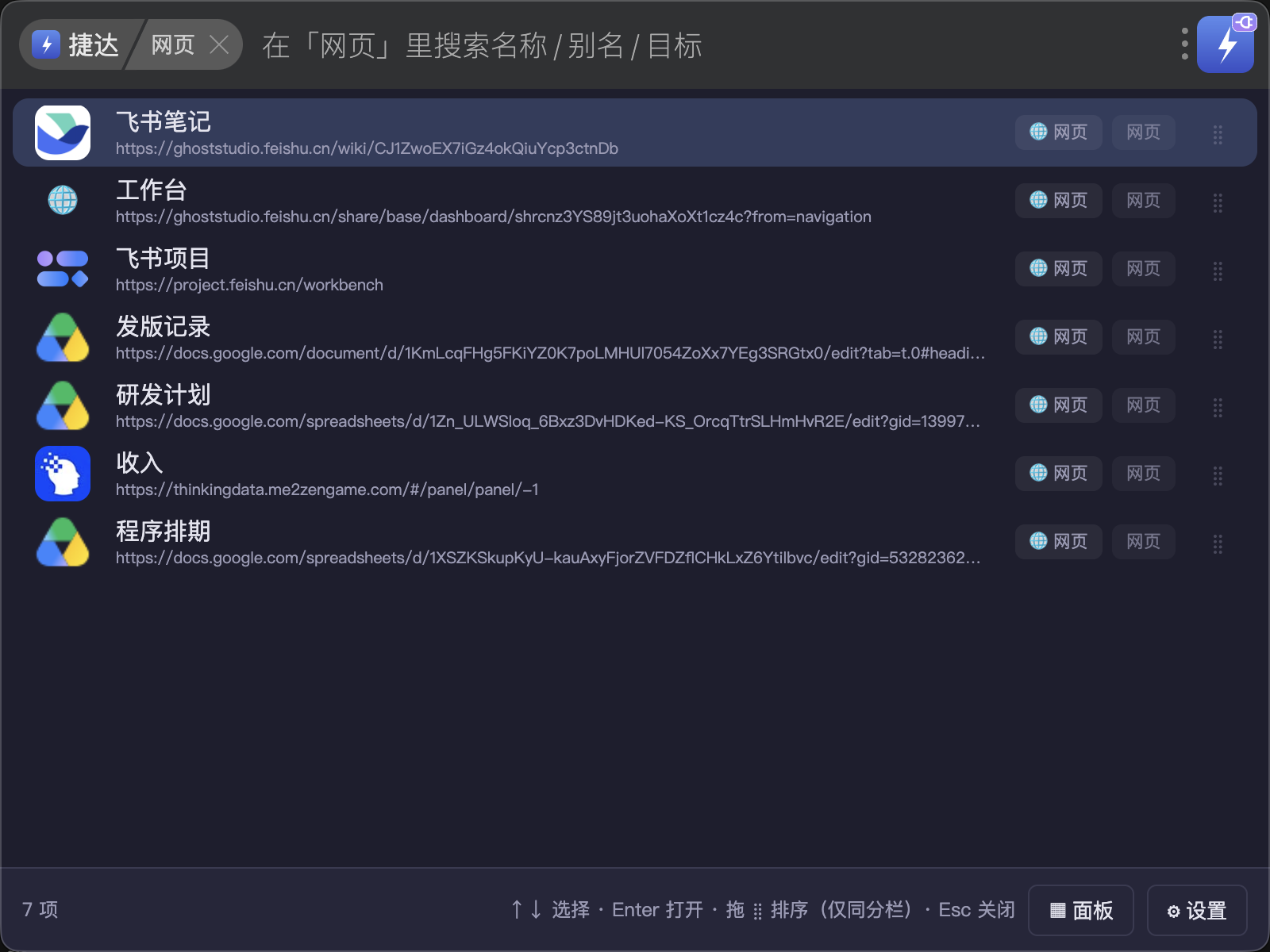Image resolution: width=1270 pixels, height=952 pixels.
Task: Click the globe 网页 tag on 发版记录
Action: tap(1058, 336)
